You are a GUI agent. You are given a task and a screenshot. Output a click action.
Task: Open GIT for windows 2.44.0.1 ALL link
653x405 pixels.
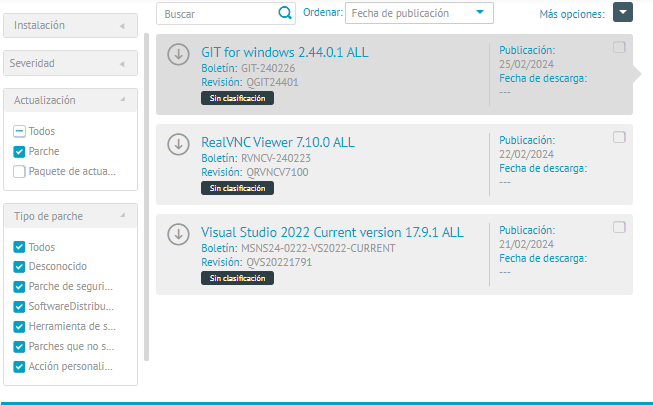pos(285,52)
